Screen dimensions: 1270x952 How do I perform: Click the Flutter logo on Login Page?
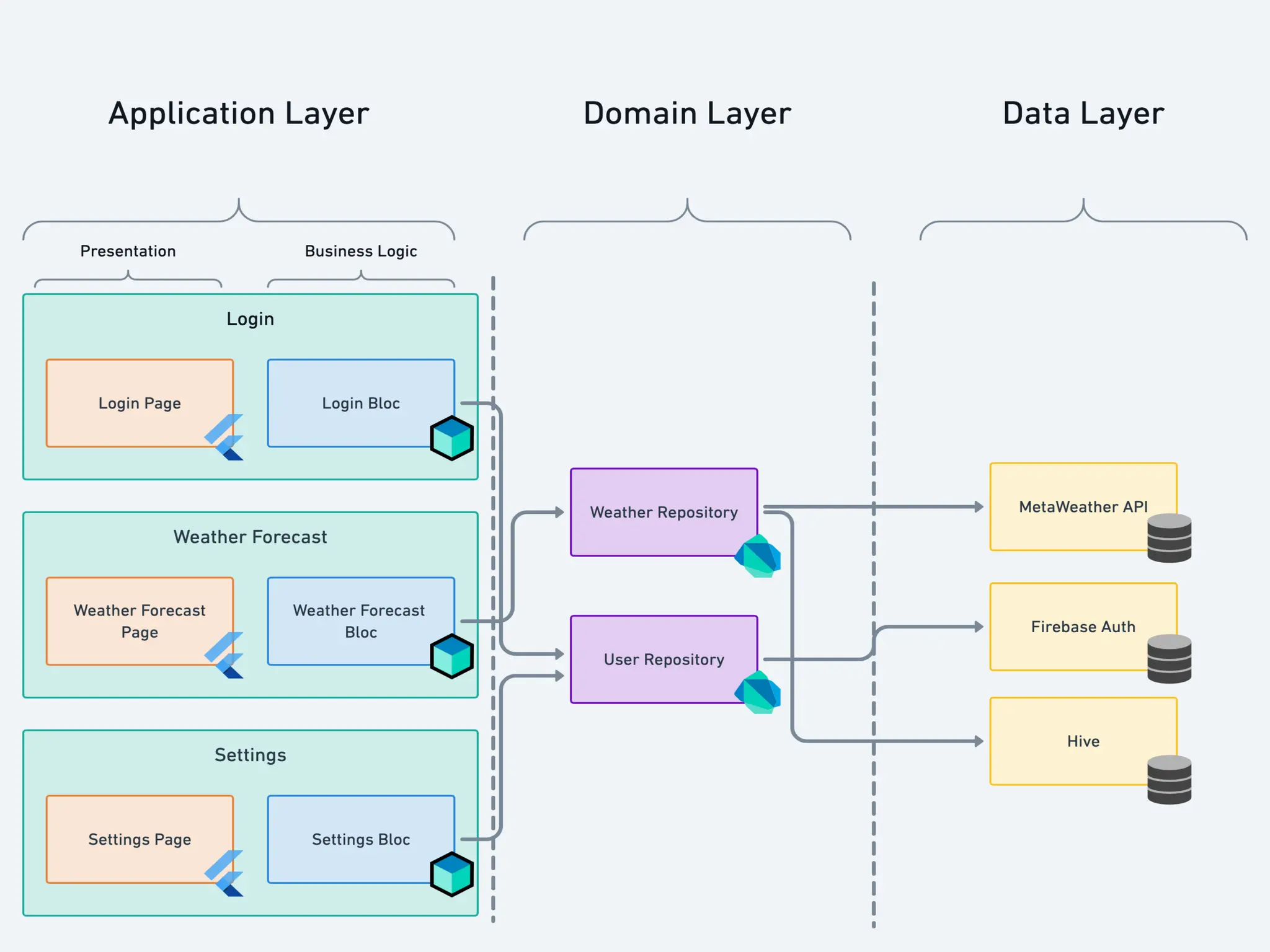pyautogui.click(x=224, y=437)
